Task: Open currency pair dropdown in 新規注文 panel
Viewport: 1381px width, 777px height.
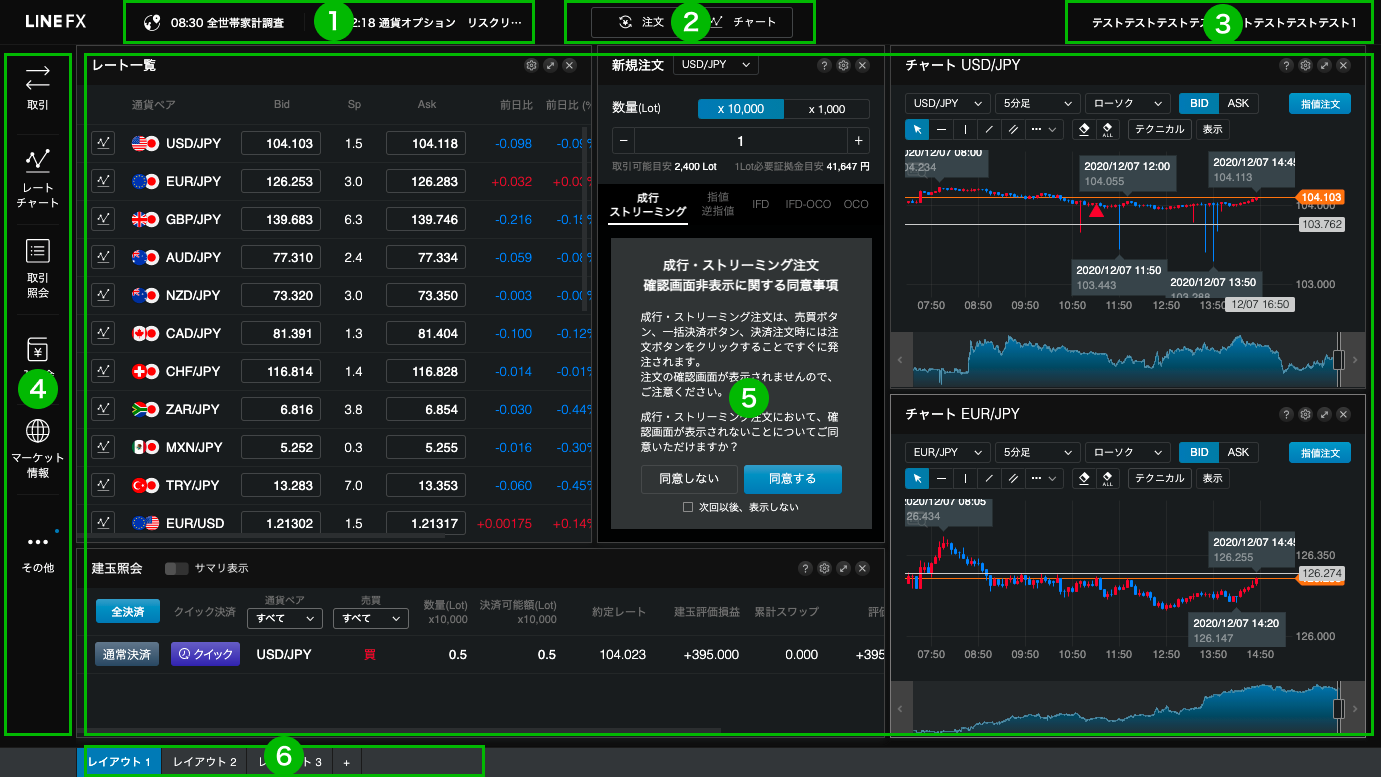Action: [715, 65]
